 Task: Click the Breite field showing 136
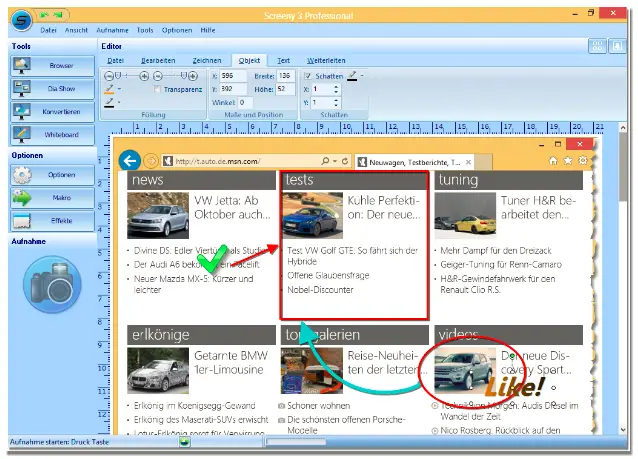pos(285,76)
